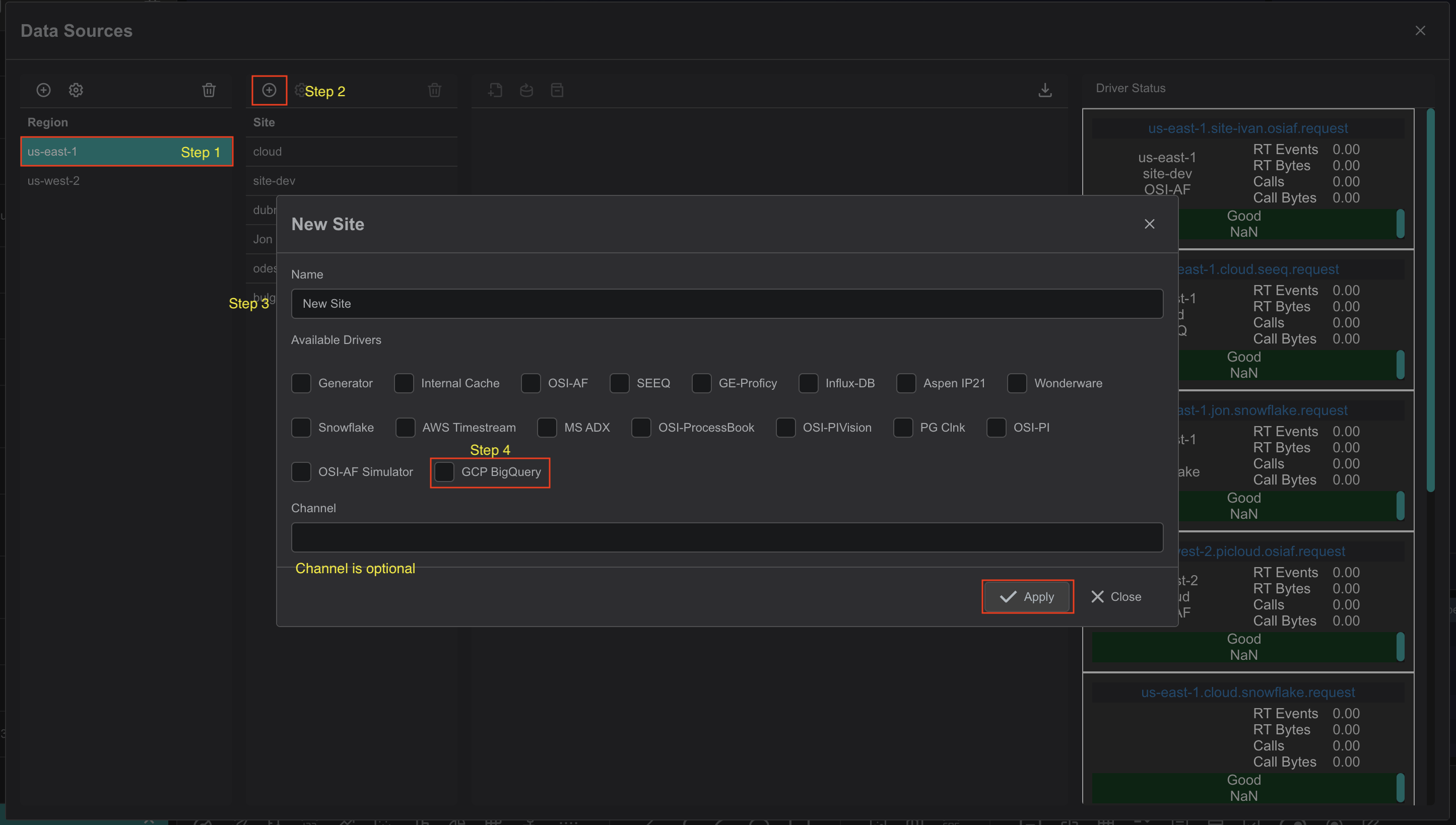
Task: Check the OSI-AF Simulator driver
Action: [301, 472]
